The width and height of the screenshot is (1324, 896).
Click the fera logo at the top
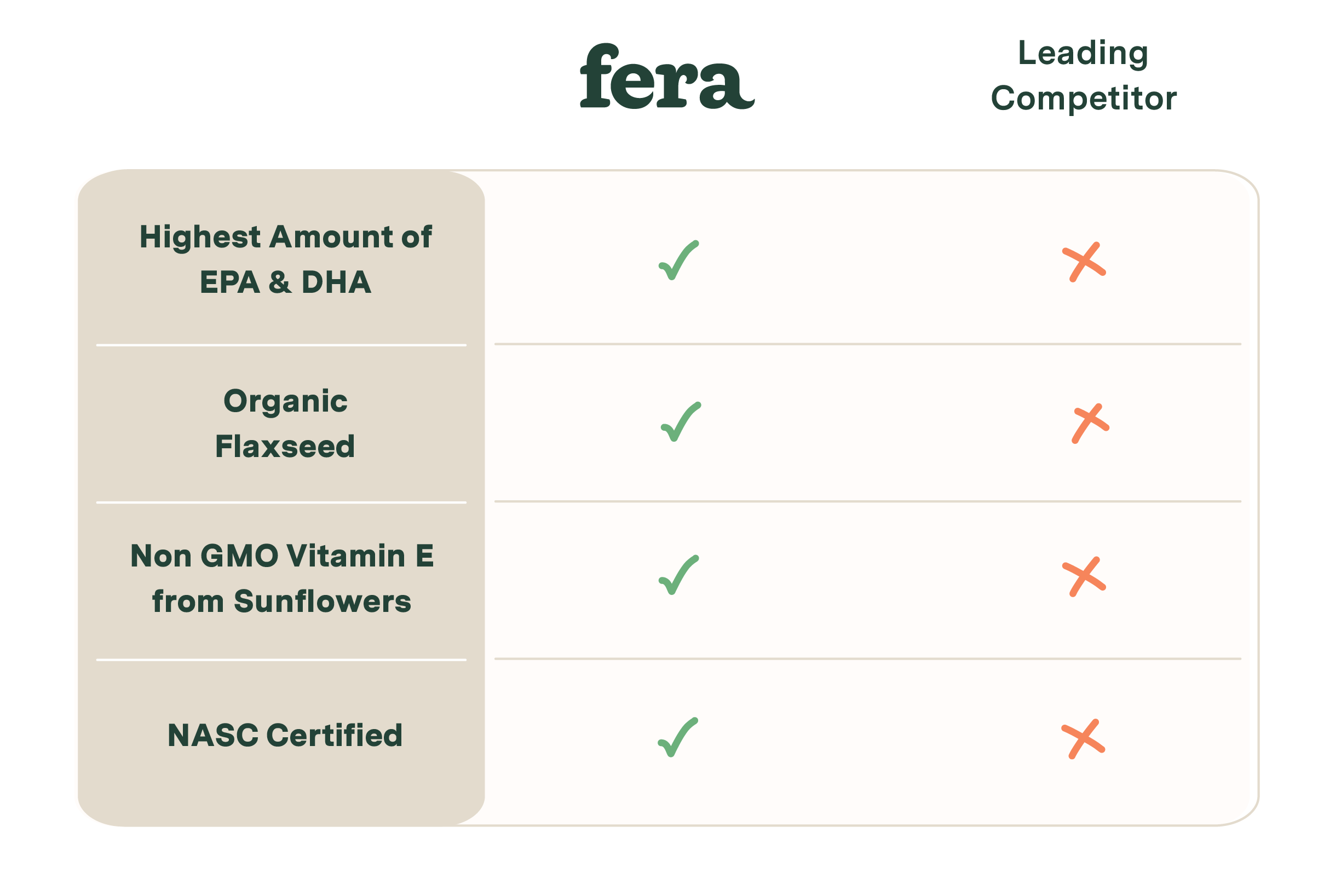click(666, 76)
